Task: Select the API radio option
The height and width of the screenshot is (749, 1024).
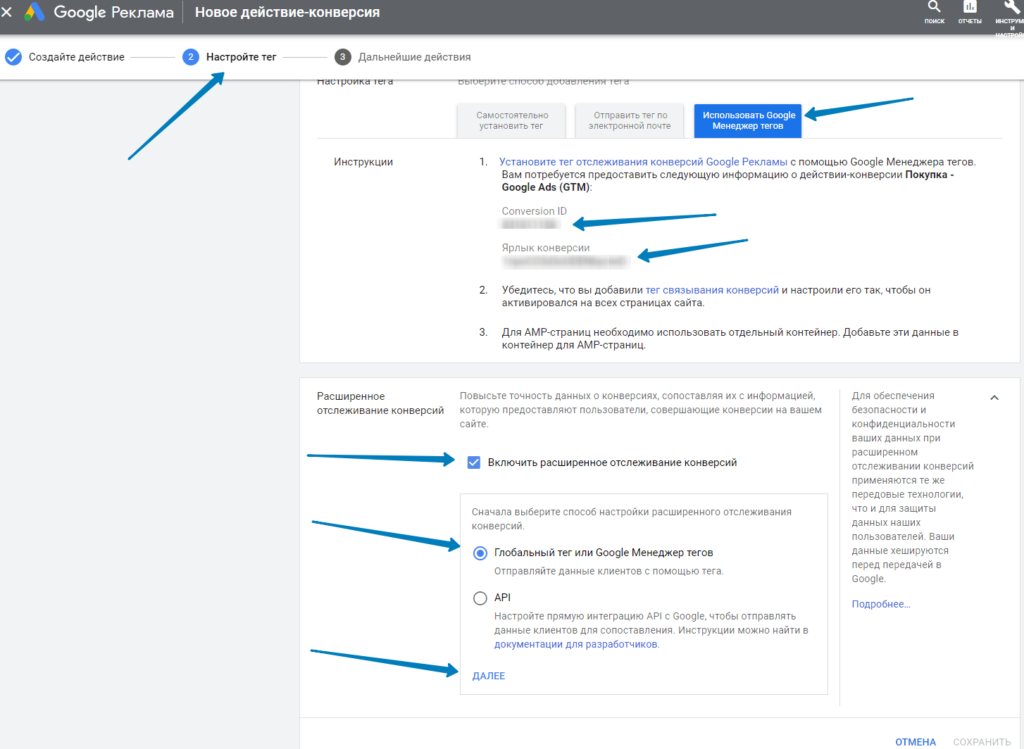Action: 480,598
